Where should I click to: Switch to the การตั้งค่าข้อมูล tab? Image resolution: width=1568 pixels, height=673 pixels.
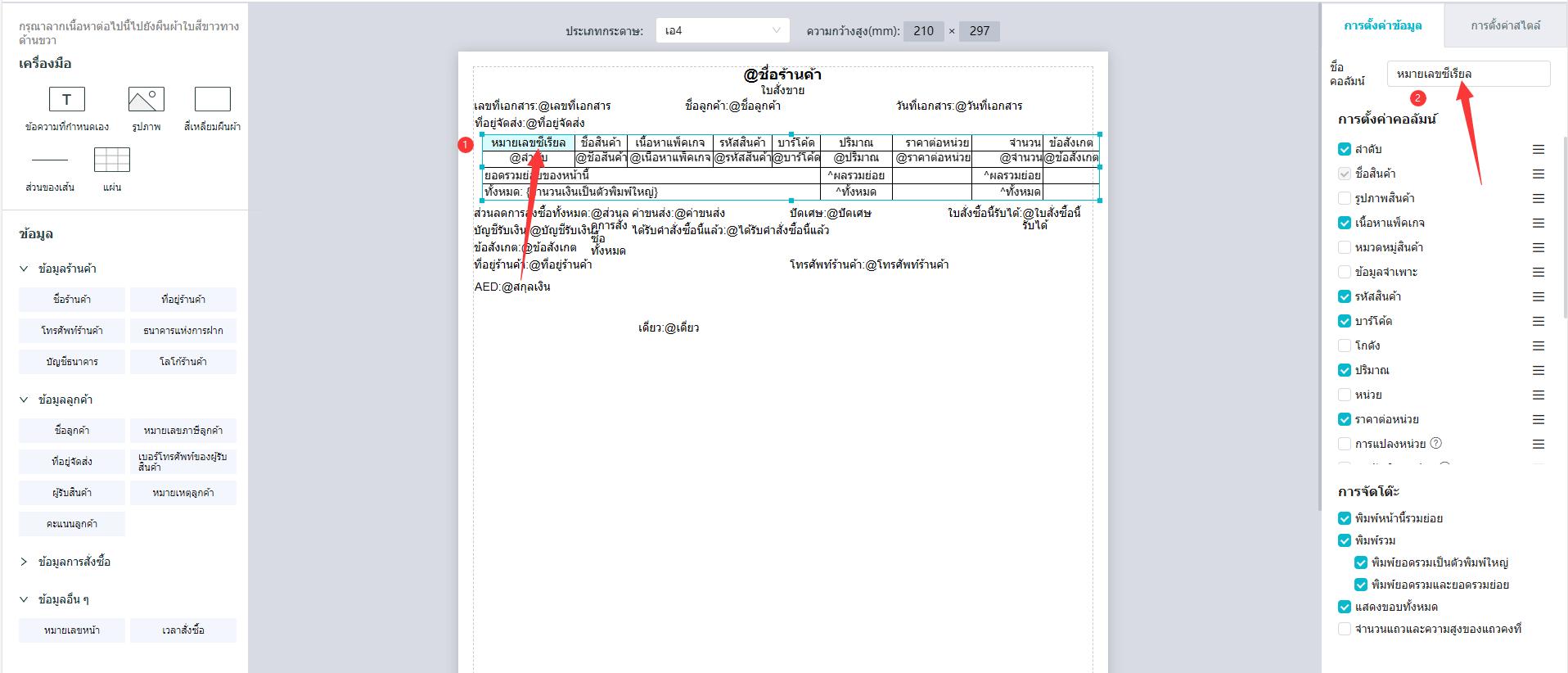(x=1382, y=25)
